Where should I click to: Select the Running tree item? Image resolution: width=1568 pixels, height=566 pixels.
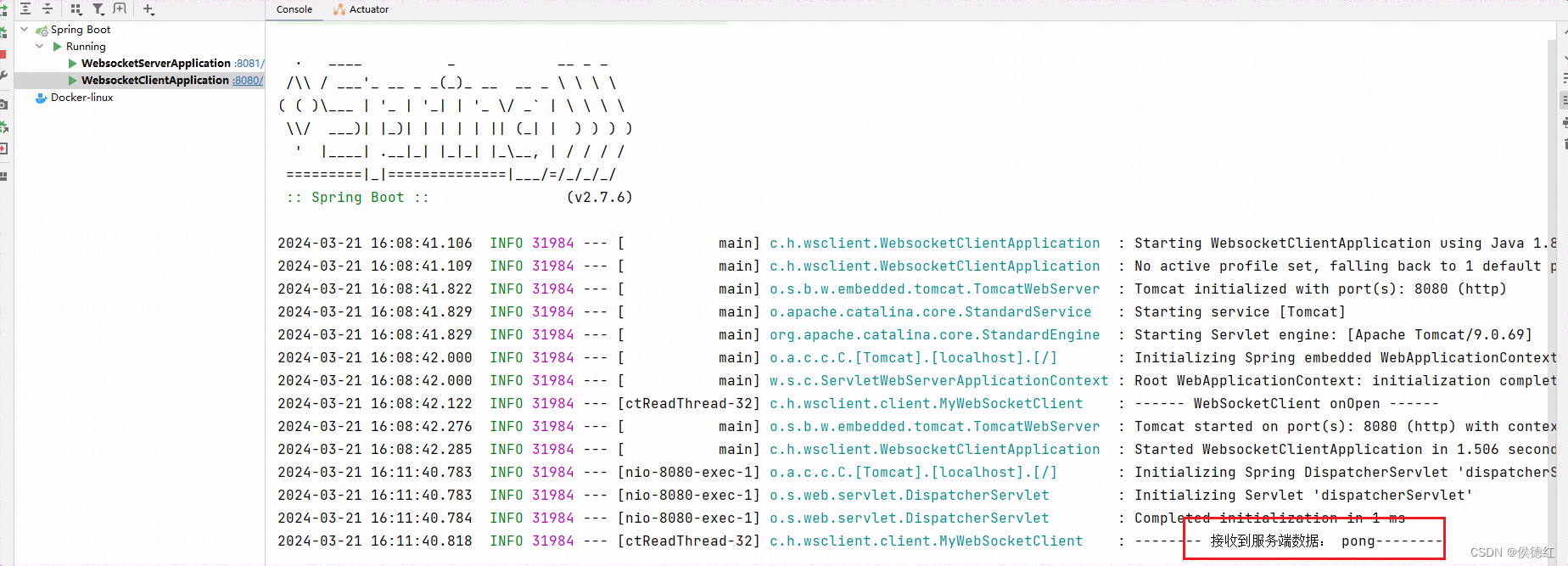click(86, 47)
